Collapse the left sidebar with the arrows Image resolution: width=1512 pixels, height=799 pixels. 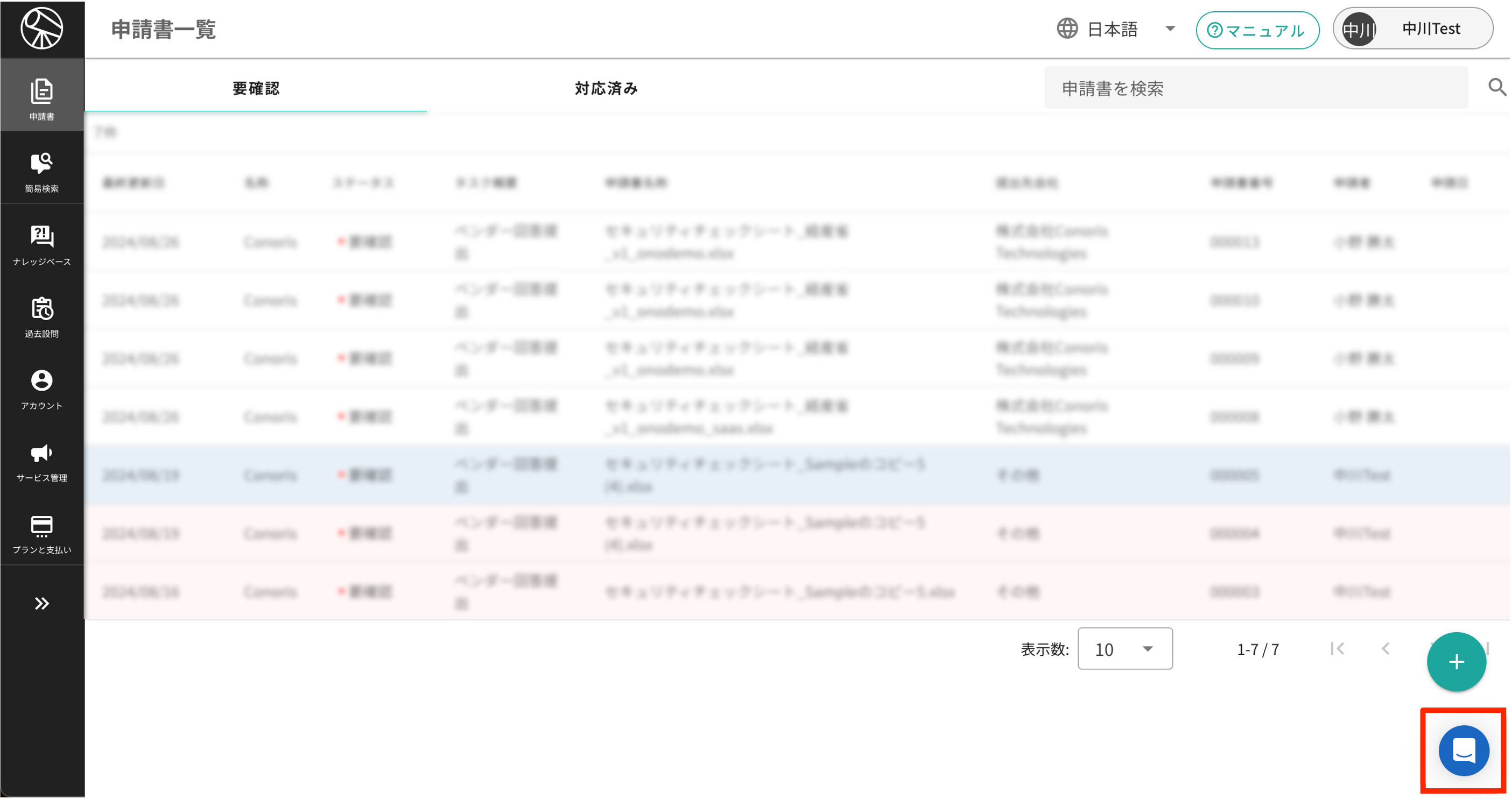click(41, 603)
